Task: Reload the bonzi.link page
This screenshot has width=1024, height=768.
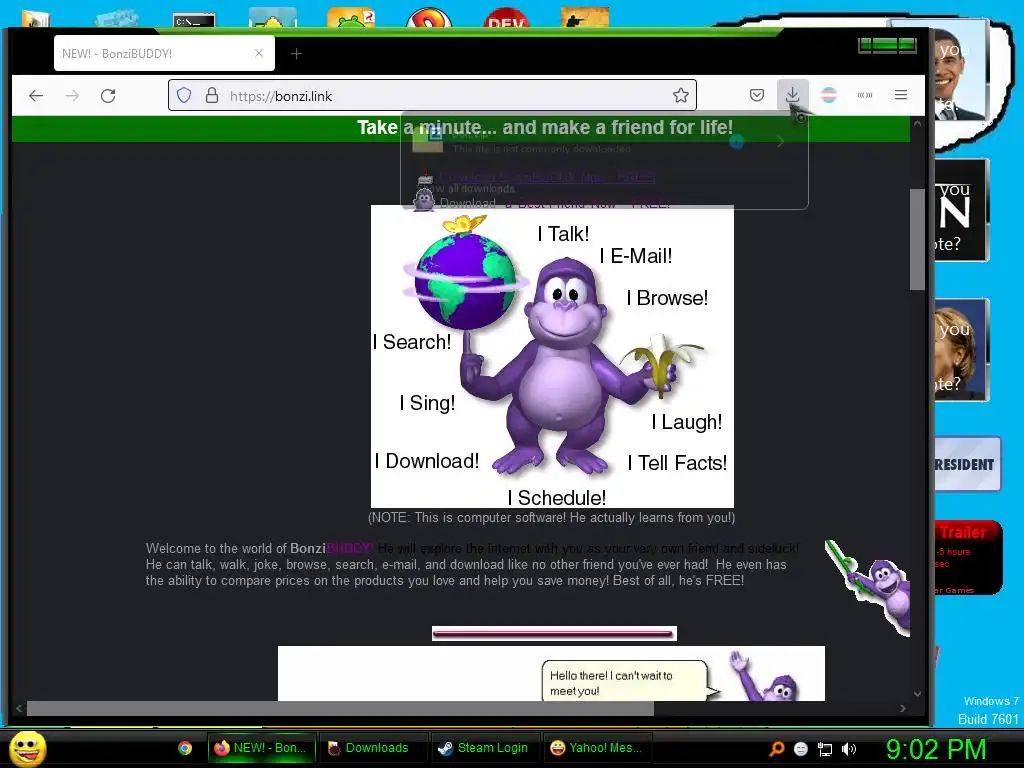Action: [x=108, y=96]
